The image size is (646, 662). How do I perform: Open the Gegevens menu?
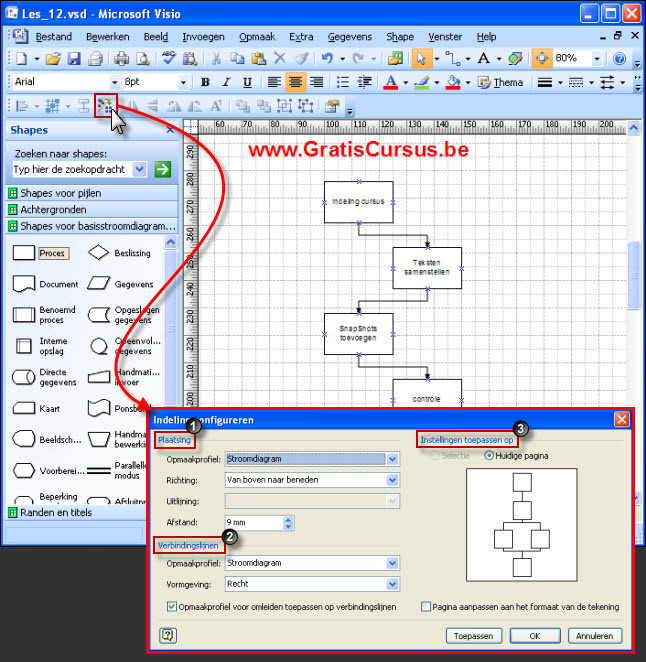pos(350,37)
